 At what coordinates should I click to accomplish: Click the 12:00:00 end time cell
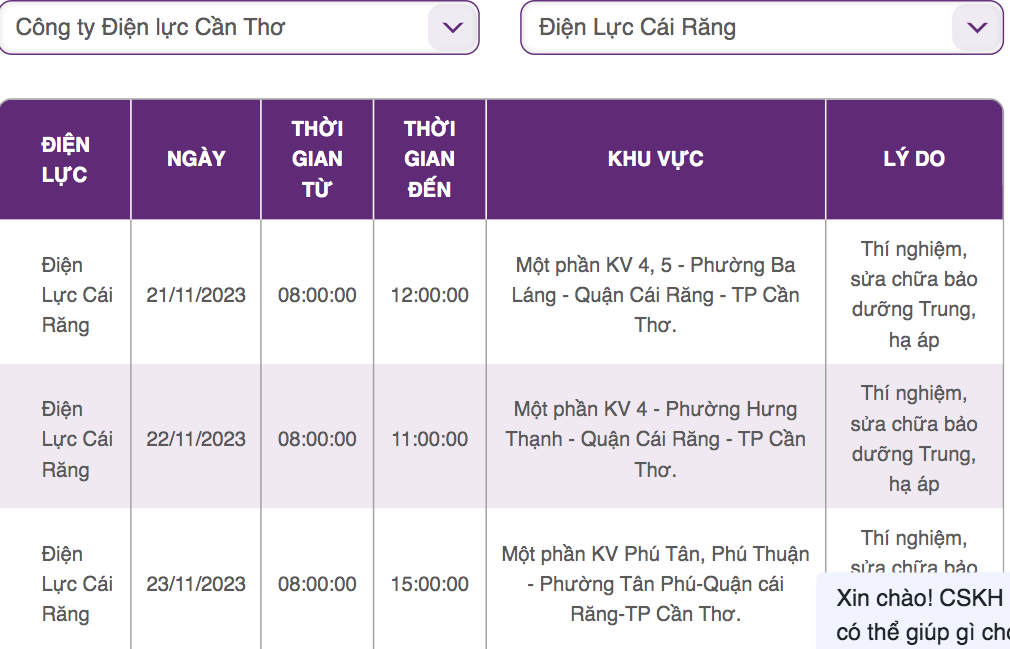430,295
